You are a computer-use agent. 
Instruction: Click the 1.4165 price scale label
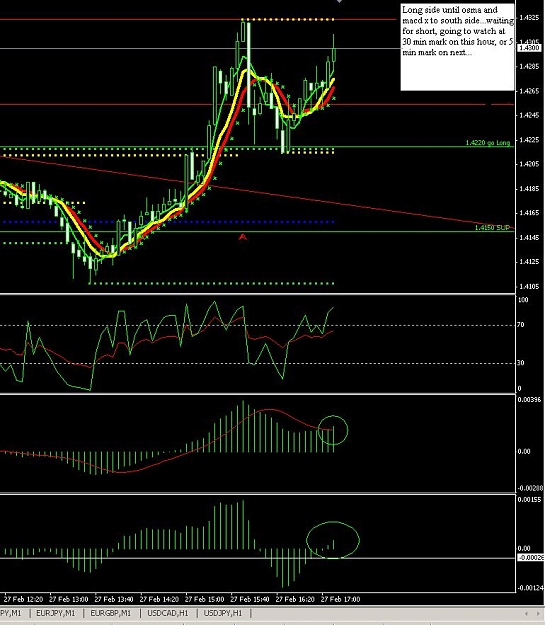click(530, 213)
